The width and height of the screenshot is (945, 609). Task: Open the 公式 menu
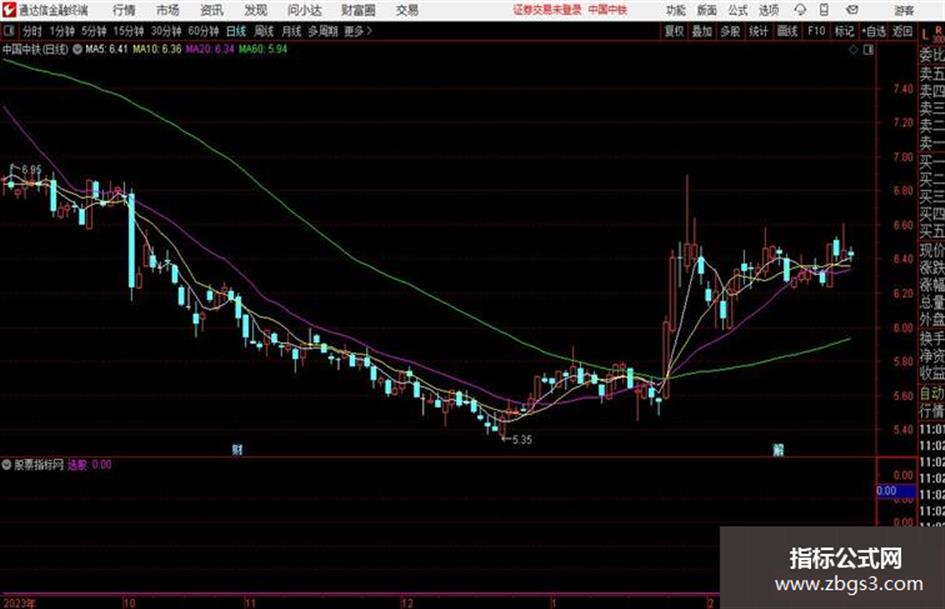tap(738, 10)
